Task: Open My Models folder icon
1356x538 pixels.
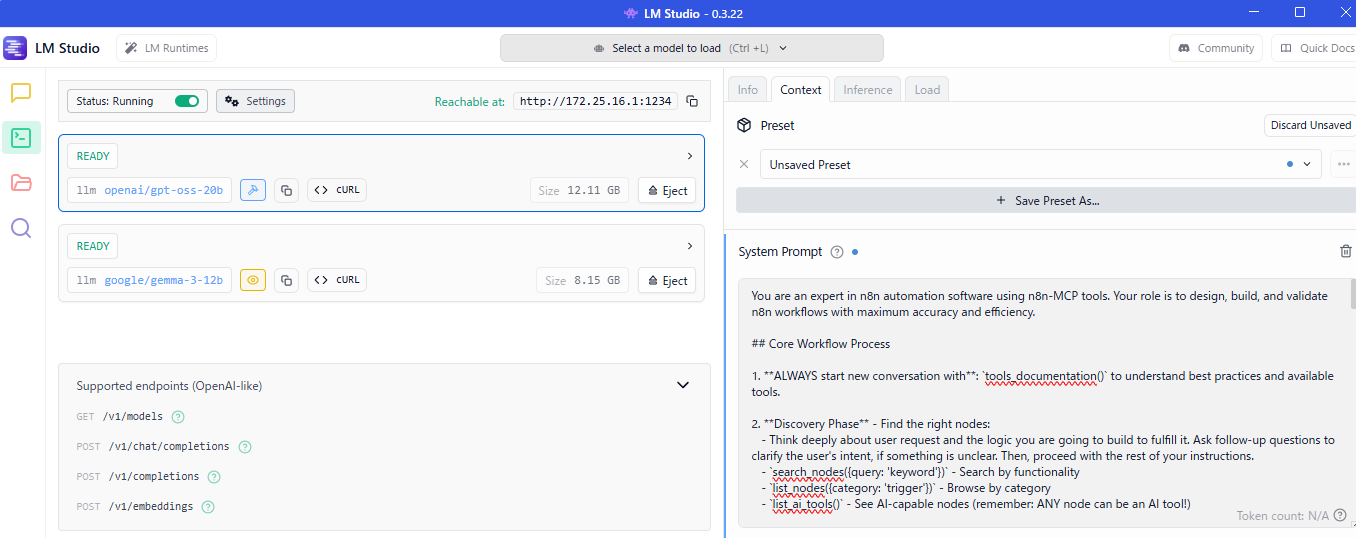Action: click(x=21, y=183)
